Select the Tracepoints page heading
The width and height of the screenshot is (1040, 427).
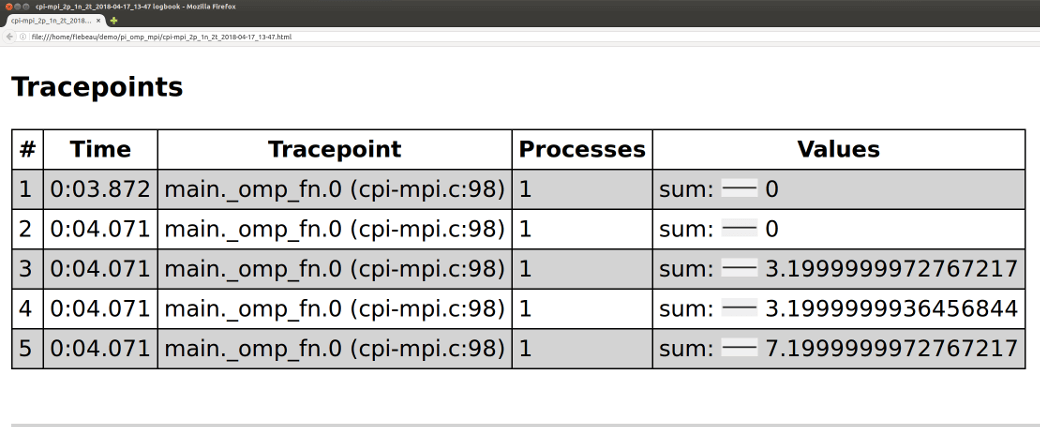pyautogui.click(x=97, y=87)
